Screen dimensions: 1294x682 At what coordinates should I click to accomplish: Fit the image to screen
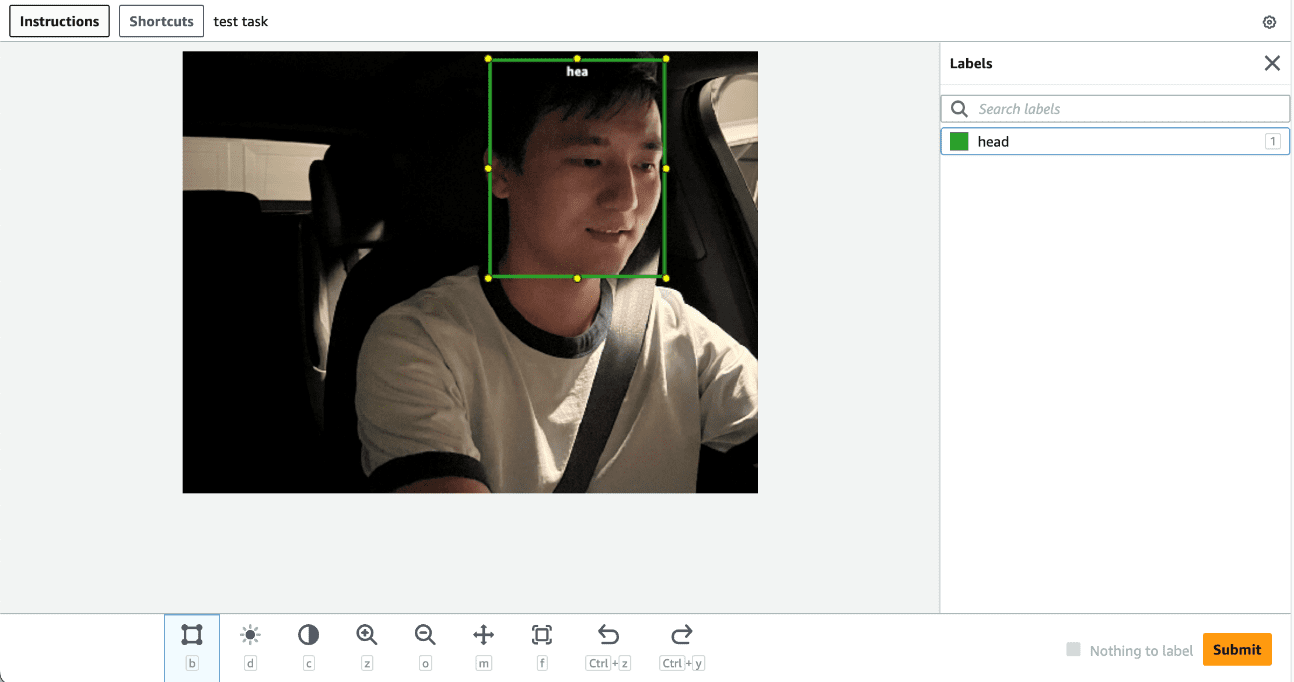542,635
